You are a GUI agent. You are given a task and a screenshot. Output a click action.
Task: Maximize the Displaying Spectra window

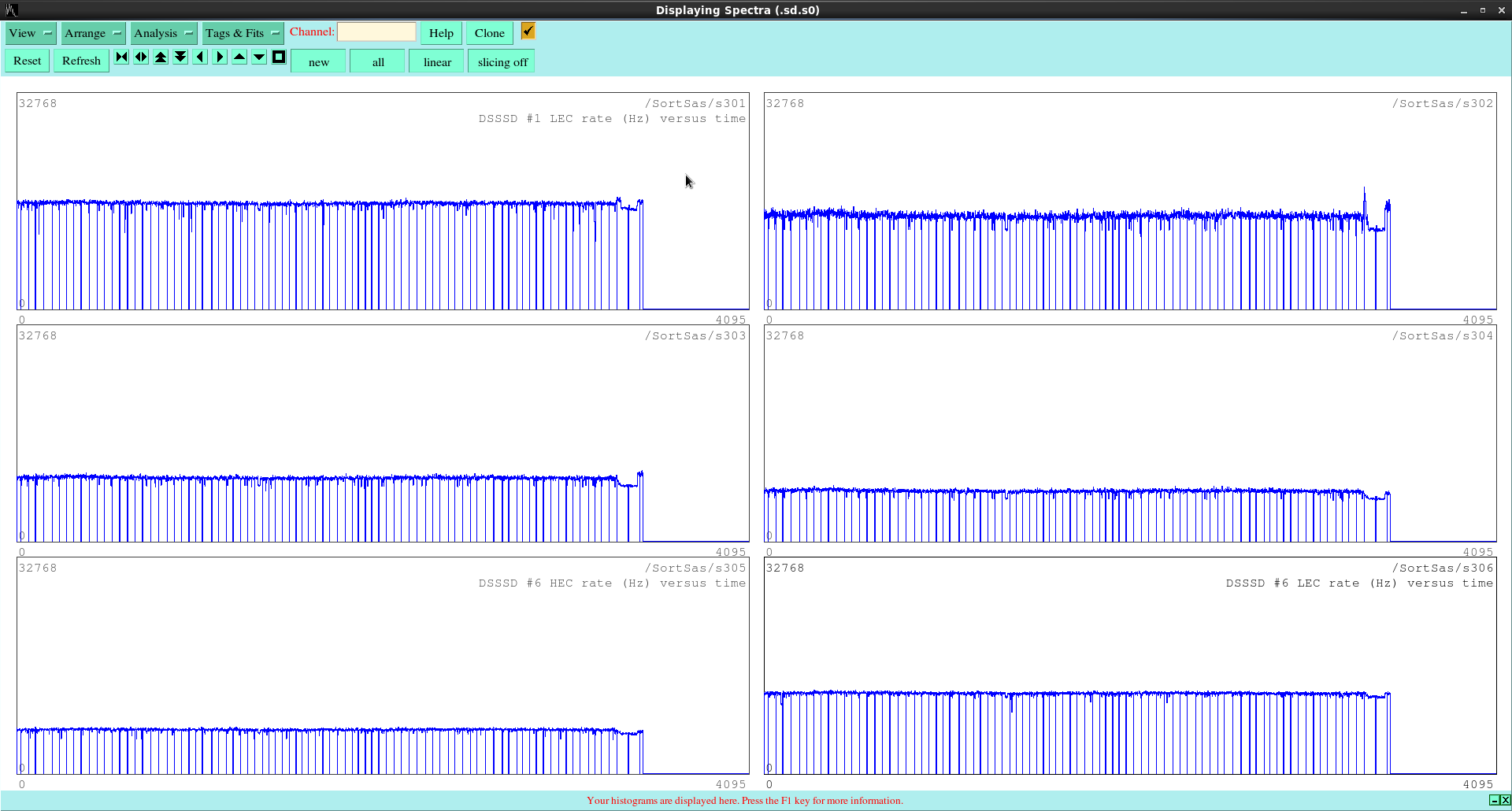tap(1482, 10)
